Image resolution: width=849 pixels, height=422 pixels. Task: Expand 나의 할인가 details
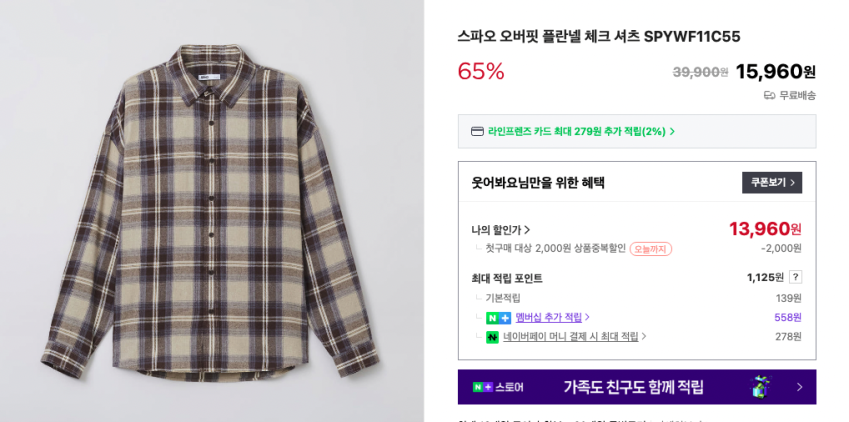pos(501,230)
